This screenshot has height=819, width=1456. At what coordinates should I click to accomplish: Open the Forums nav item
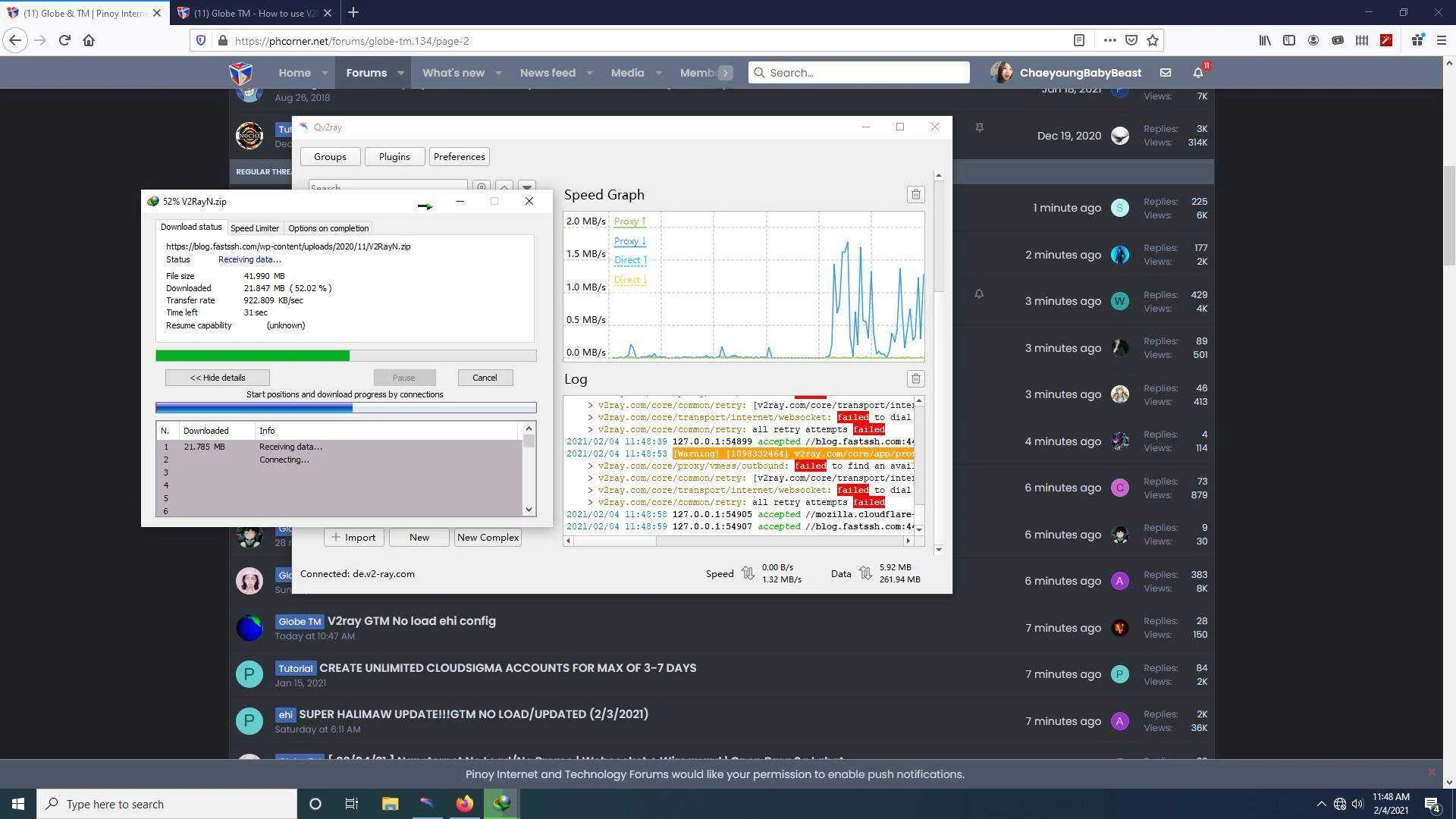tap(366, 73)
